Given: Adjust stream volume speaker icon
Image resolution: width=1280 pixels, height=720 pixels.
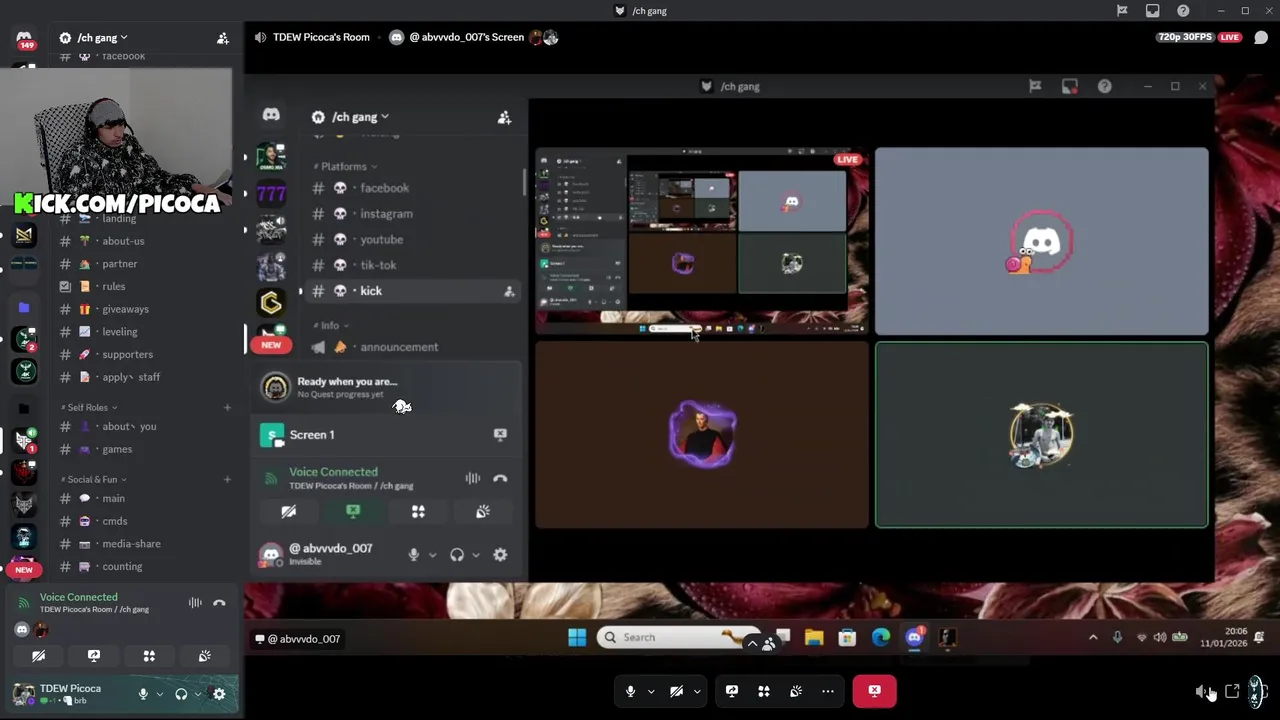Looking at the screenshot, I should click(x=1204, y=691).
